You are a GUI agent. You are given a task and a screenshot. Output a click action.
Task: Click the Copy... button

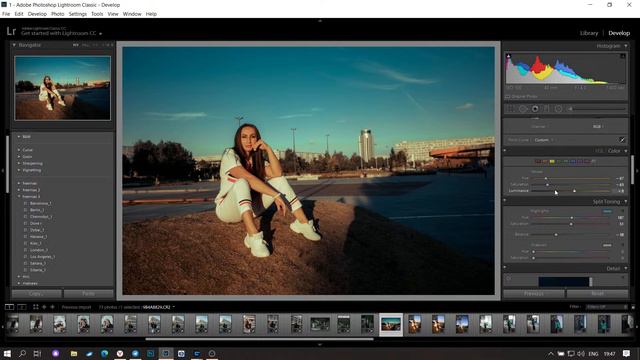37,293
